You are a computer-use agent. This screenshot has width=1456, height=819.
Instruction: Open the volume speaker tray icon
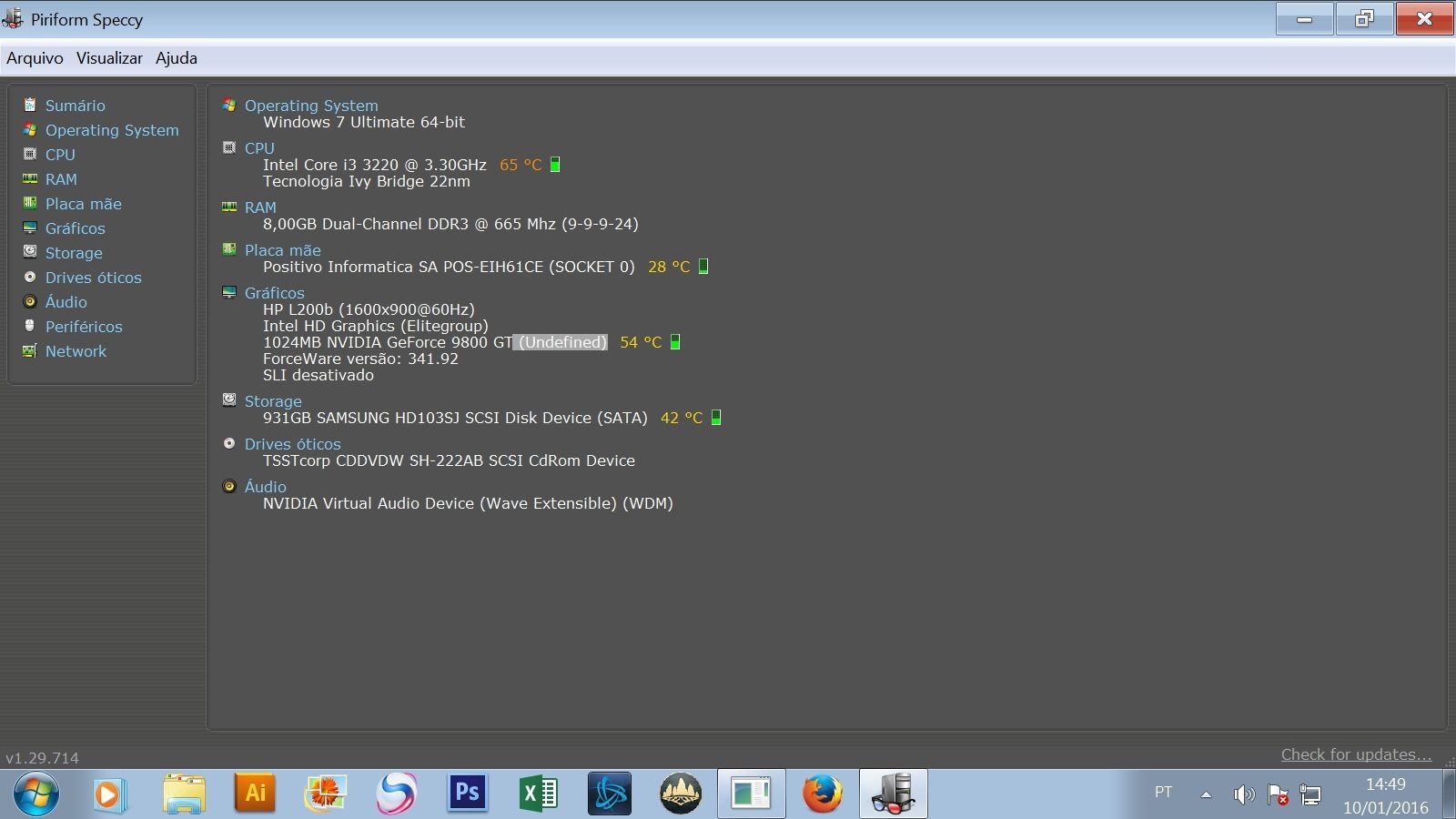coord(1243,794)
